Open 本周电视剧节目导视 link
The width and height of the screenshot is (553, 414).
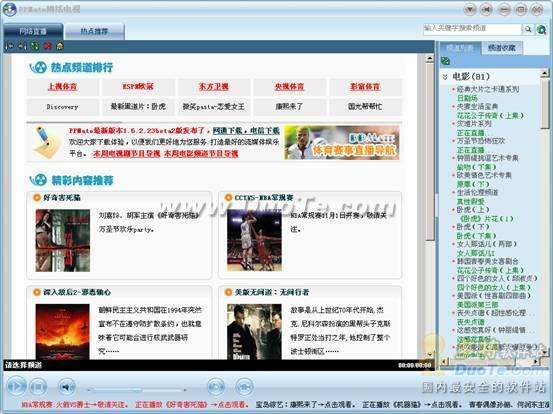(x=126, y=154)
